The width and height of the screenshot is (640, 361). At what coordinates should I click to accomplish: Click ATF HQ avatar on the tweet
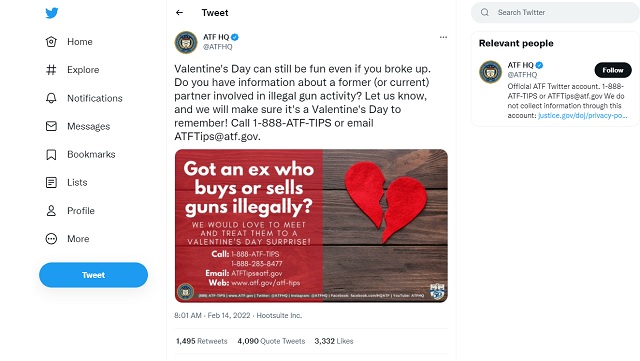tap(186, 42)
